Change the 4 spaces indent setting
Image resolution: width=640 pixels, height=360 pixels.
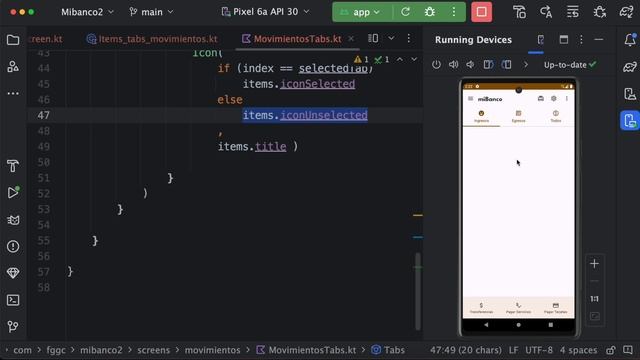pos(578,350)
